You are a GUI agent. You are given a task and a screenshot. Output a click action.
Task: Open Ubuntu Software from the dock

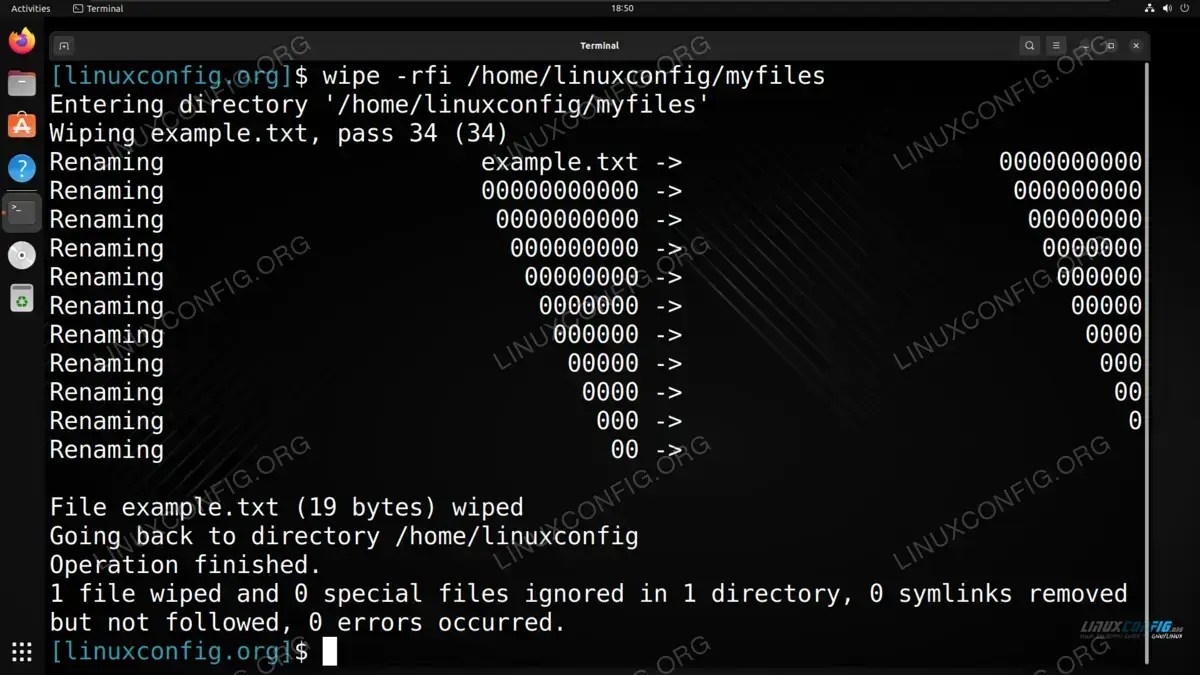tap(21, 125)
